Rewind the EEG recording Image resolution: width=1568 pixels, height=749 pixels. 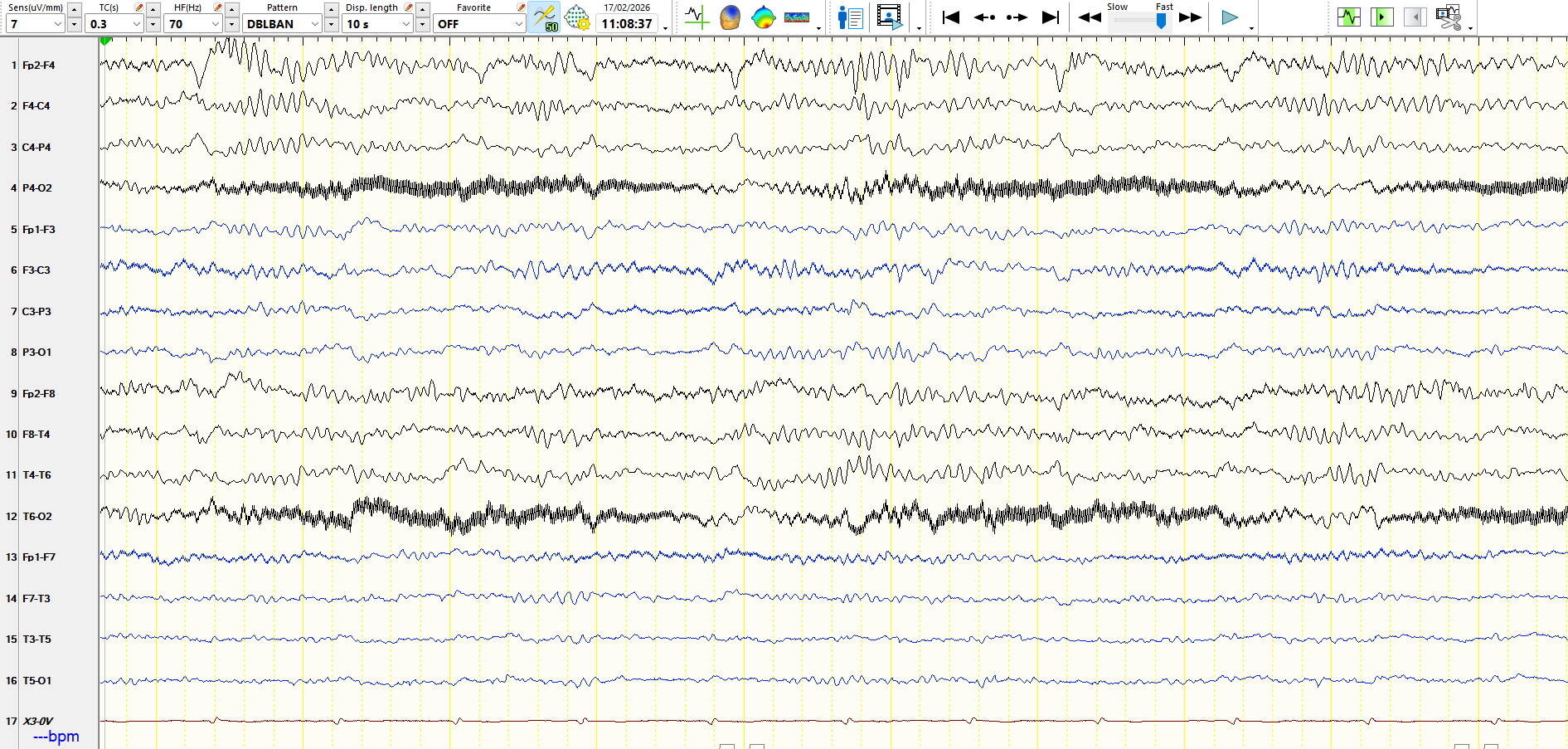[x=1090, y=17]
